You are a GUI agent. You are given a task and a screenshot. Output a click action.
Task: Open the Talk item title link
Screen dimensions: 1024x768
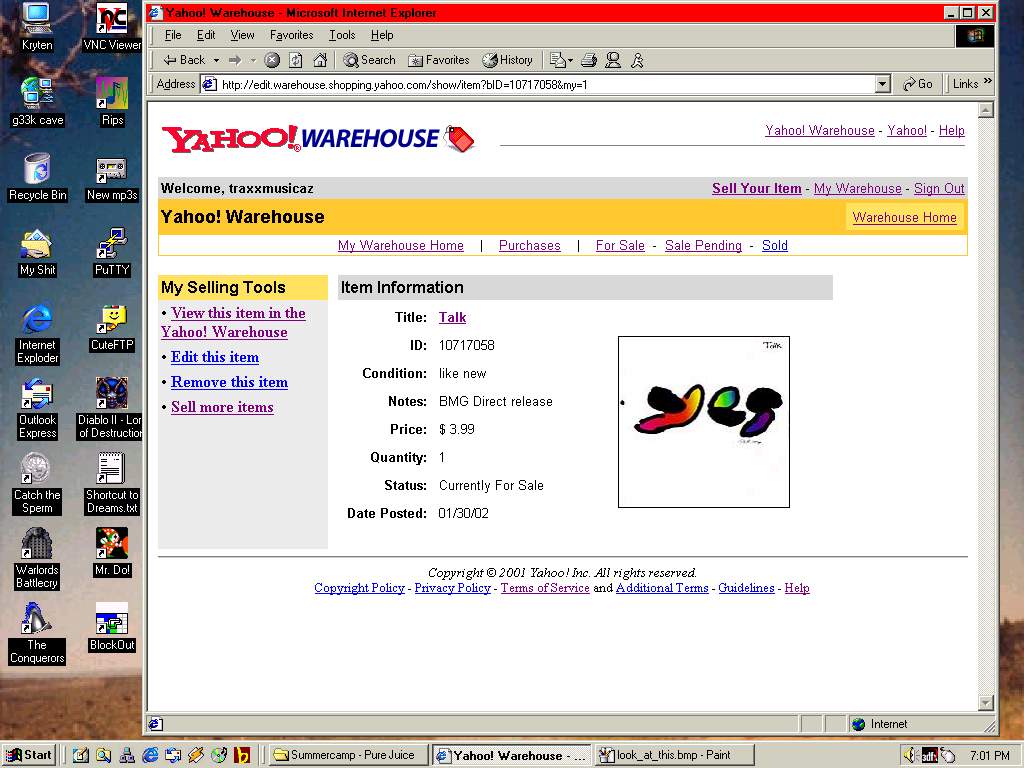click(452, 317)
